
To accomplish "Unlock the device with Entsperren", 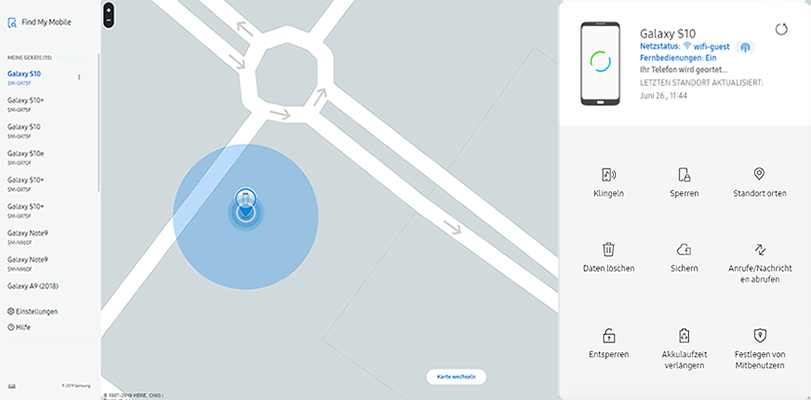I will pos(608,344).
